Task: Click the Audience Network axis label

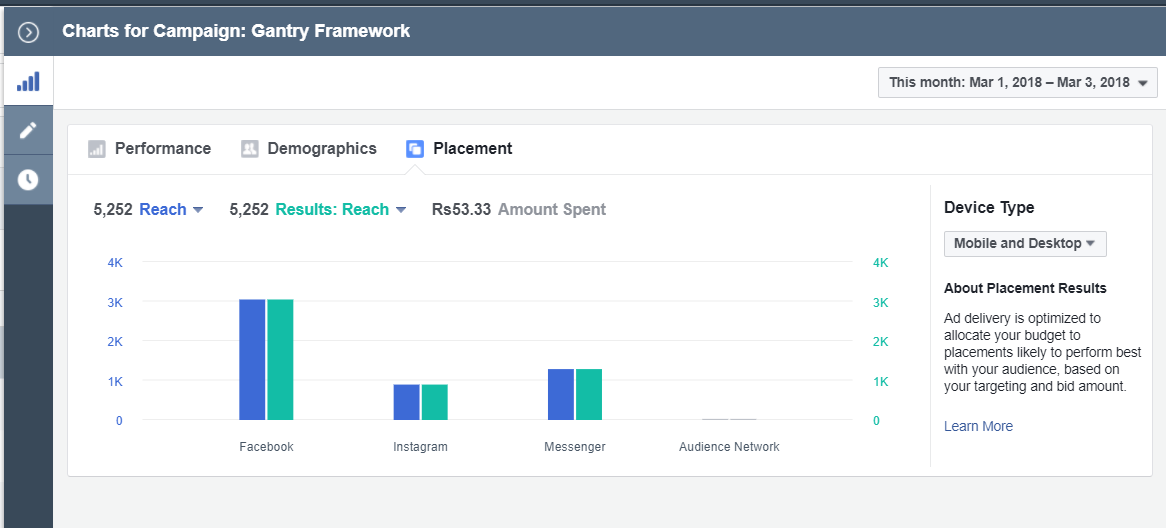Action: coord(729,447)
